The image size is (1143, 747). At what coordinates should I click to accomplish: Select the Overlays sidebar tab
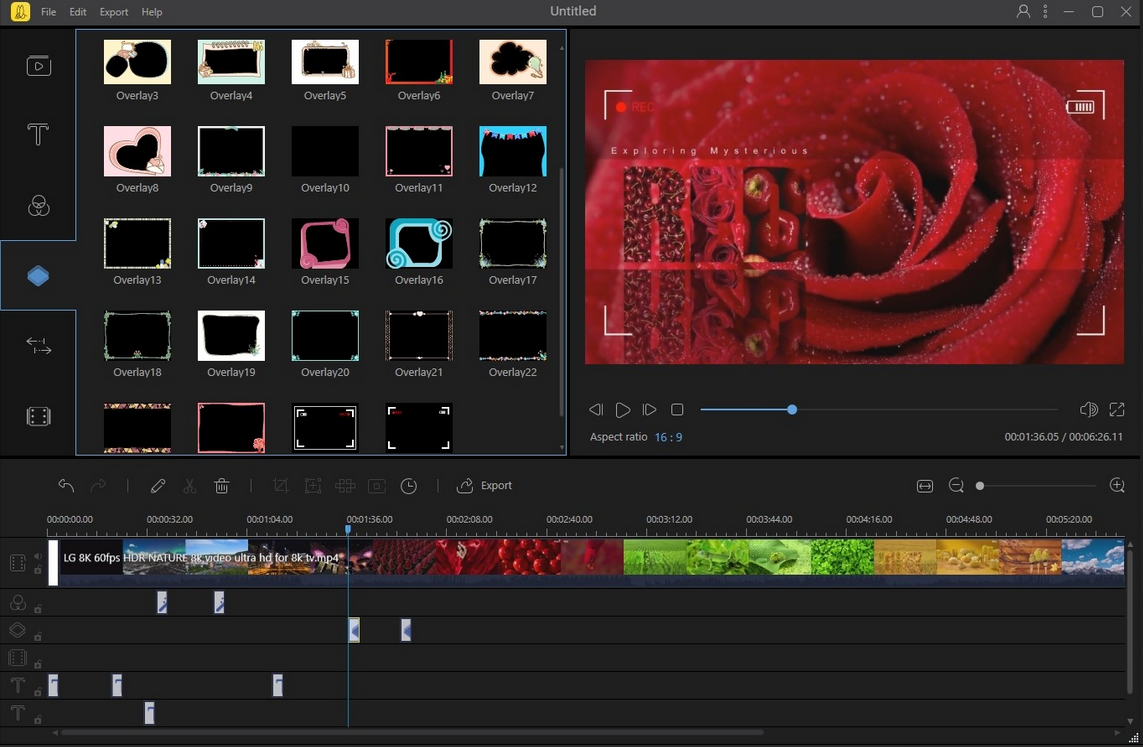tap(38, 275)
